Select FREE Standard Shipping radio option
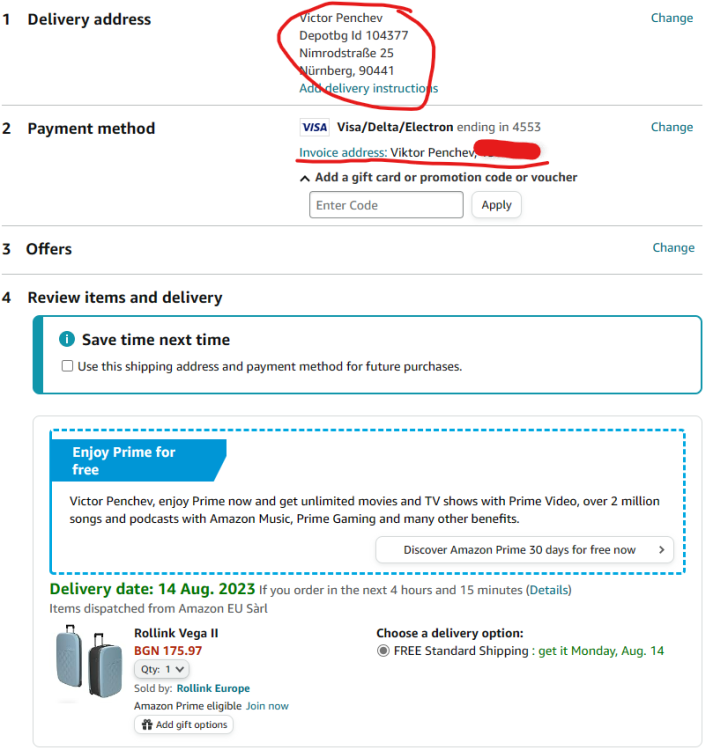The height and width of the screenshot is (750, 713). pyautogui.click(x=383, y=651)
